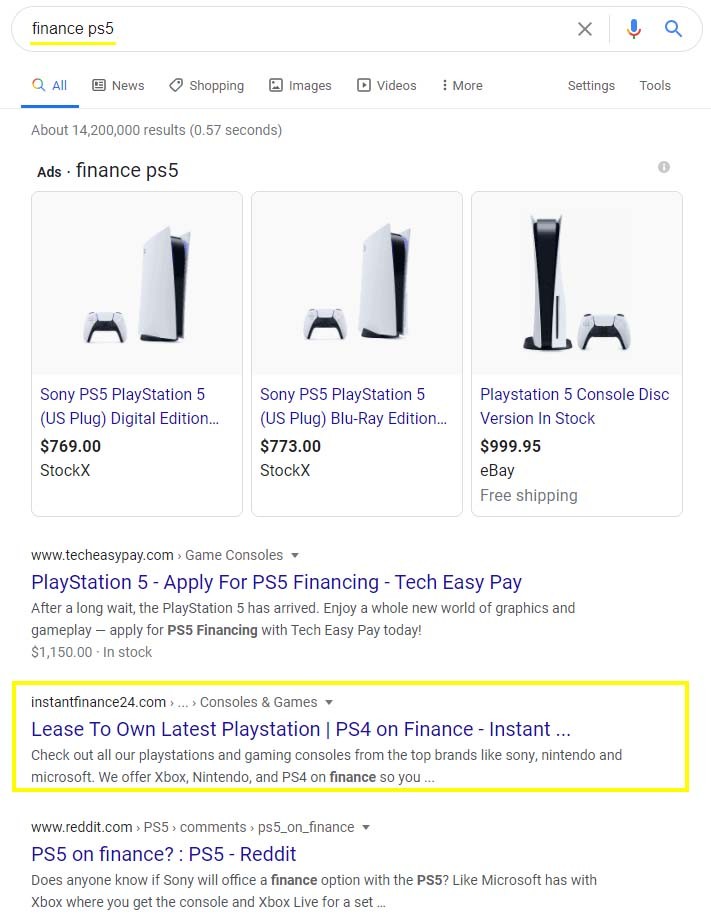This screenshot has height=918, width=711.
Task: Show Videos results tab
Action: (386, 86)
